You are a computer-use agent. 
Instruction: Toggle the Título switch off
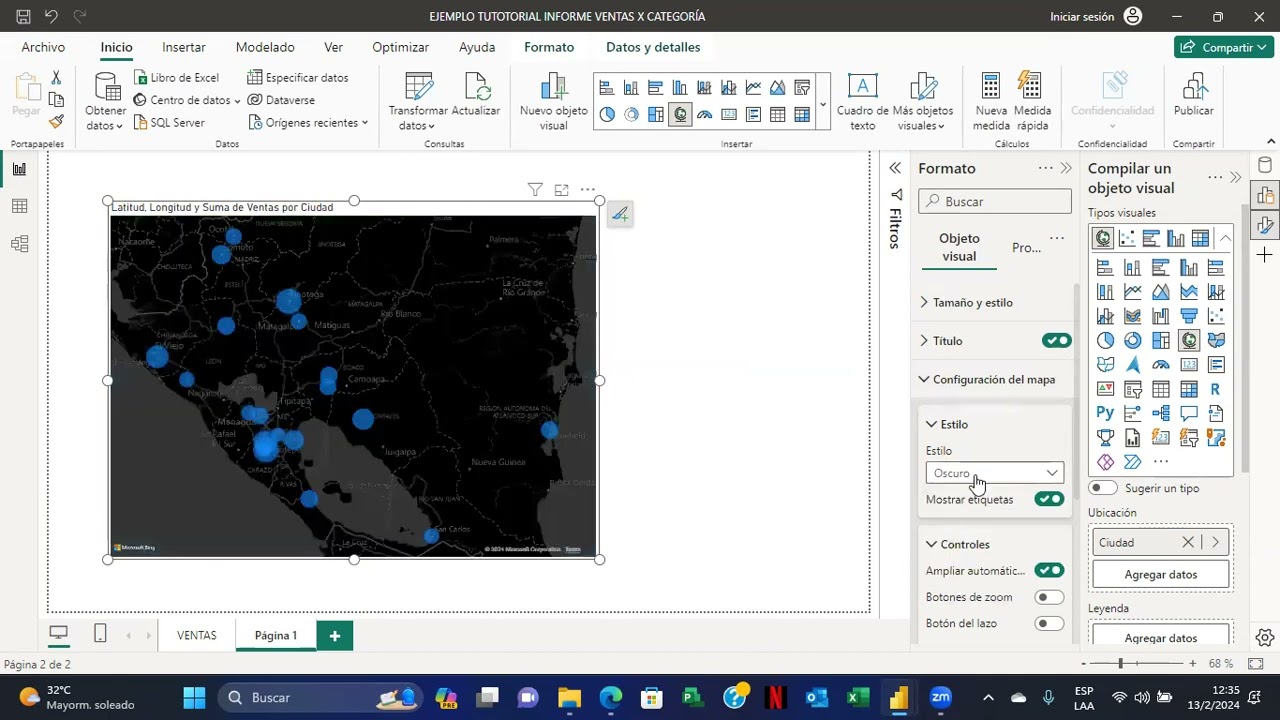coord(1056,341)
